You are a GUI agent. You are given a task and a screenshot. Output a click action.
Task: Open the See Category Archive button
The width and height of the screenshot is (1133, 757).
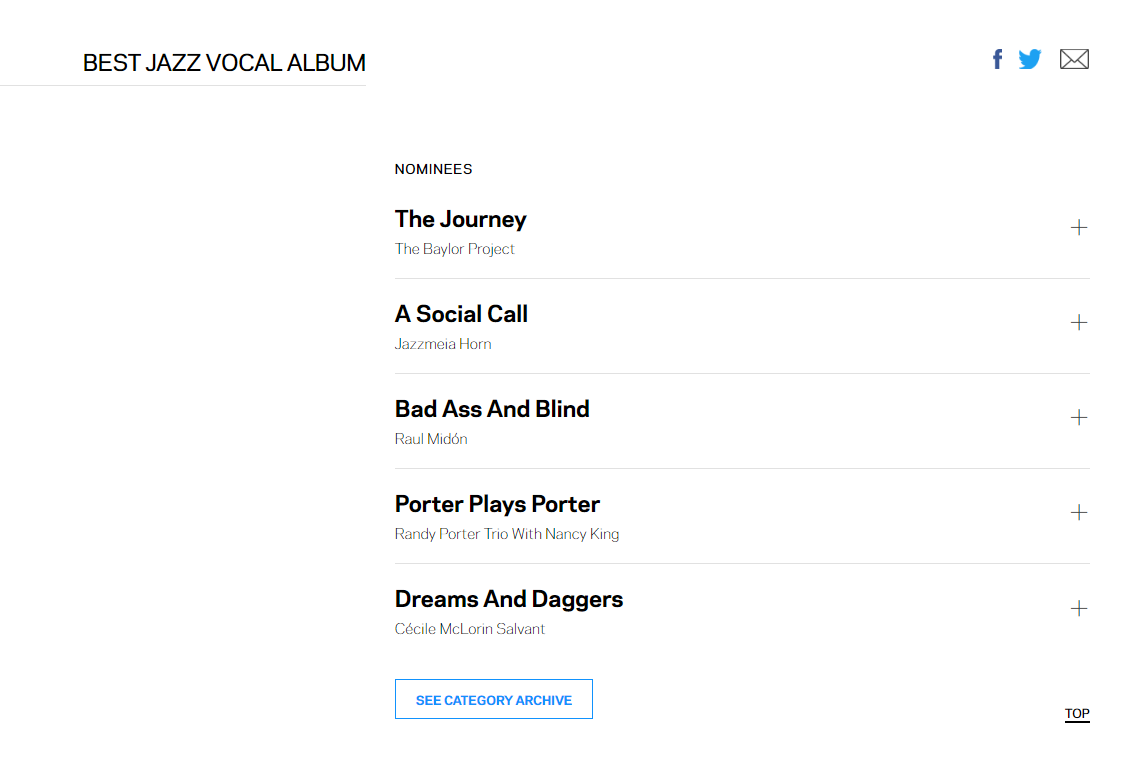coord(494,699)
